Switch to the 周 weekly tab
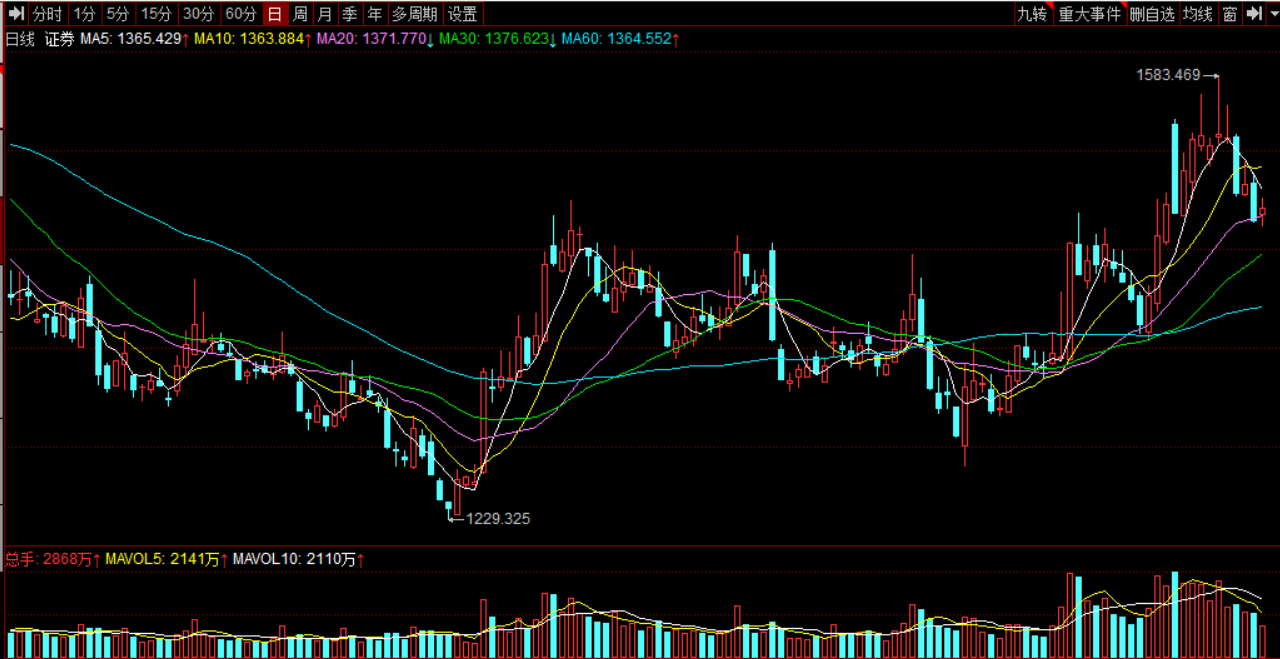Image resolution: width=1280 pixels, height=659 pixels. [300, 14]
